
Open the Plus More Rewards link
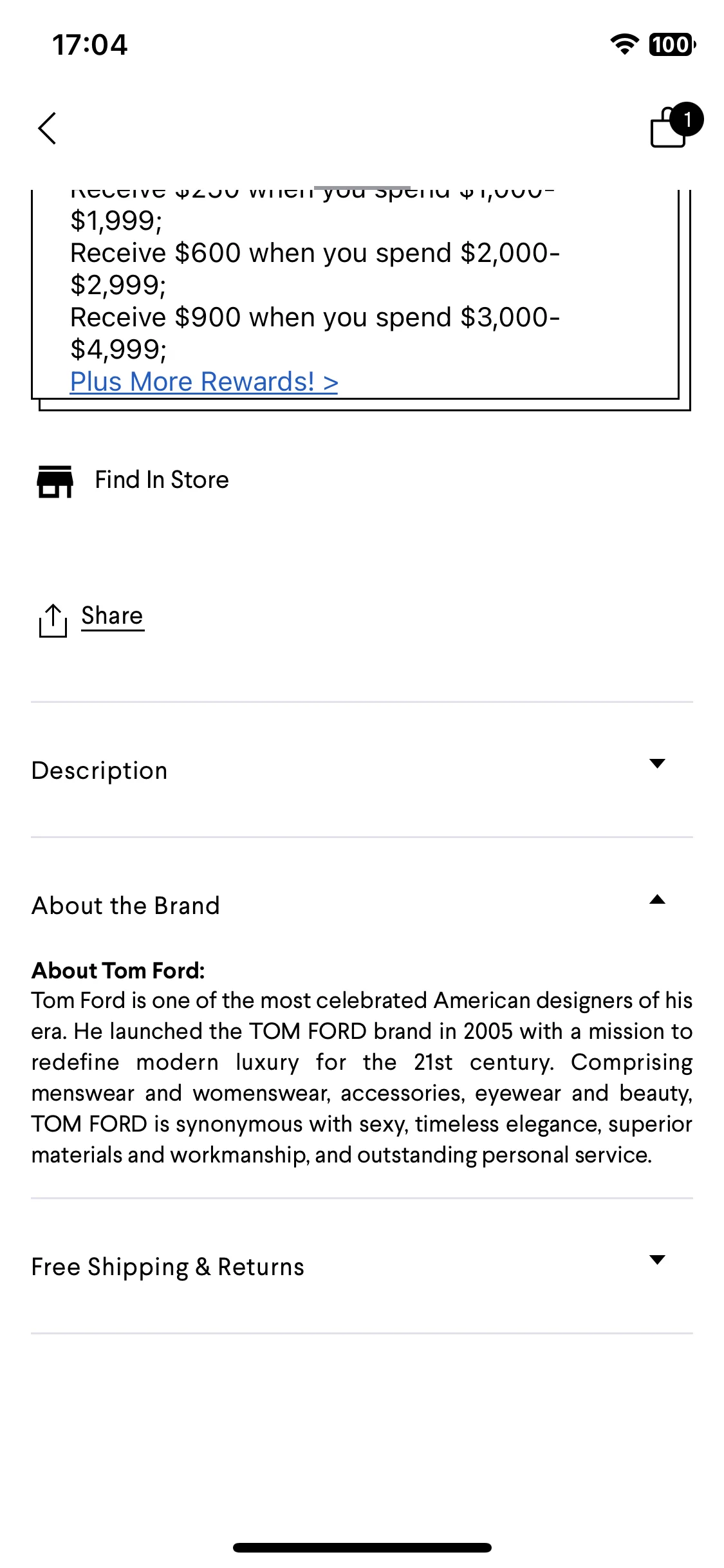[204, 382]
